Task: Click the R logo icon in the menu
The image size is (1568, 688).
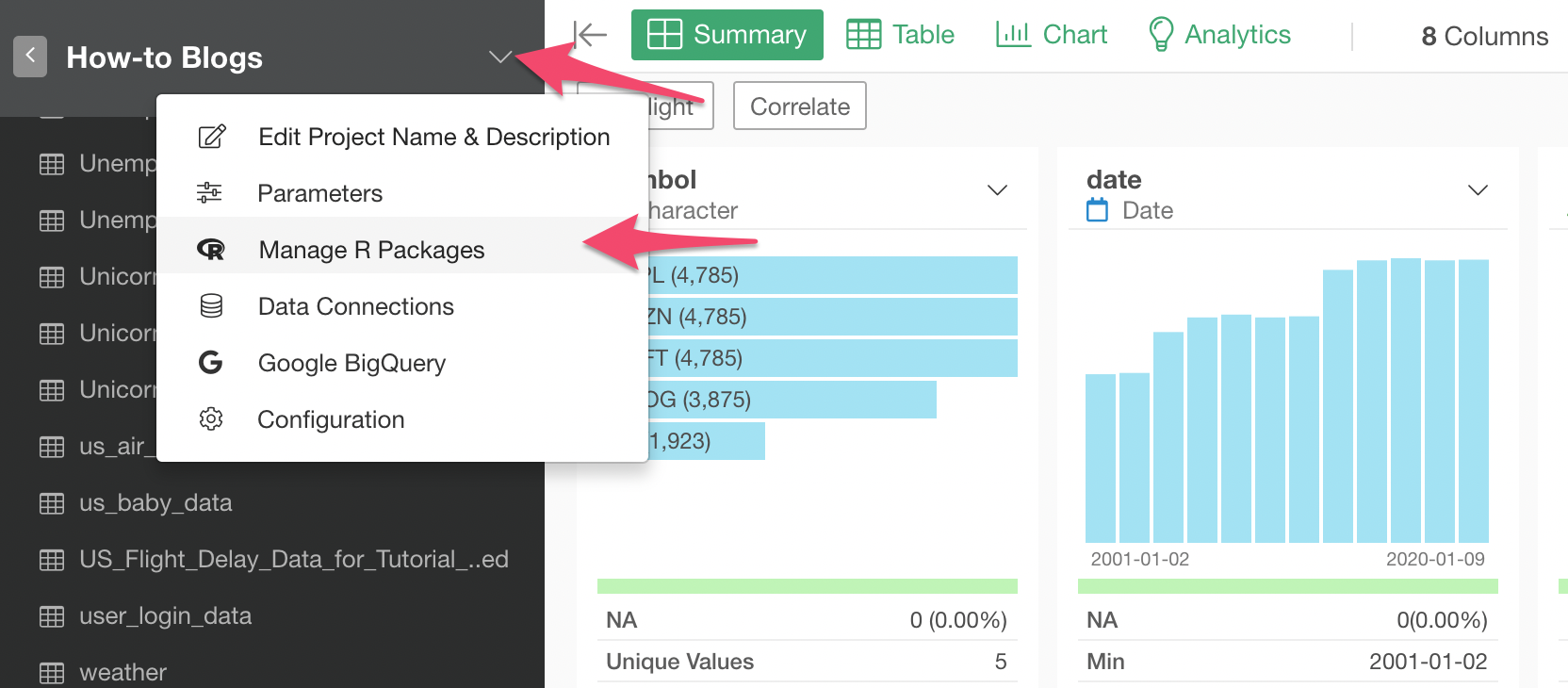Action: point(210,250)
